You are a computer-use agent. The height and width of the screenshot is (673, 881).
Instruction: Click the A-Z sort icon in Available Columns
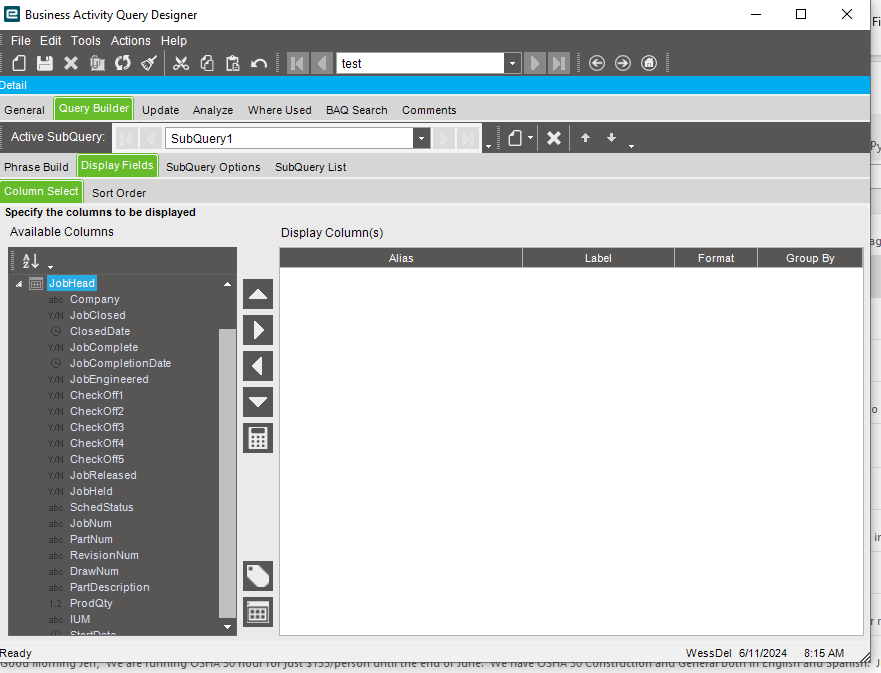click(30, 261)
